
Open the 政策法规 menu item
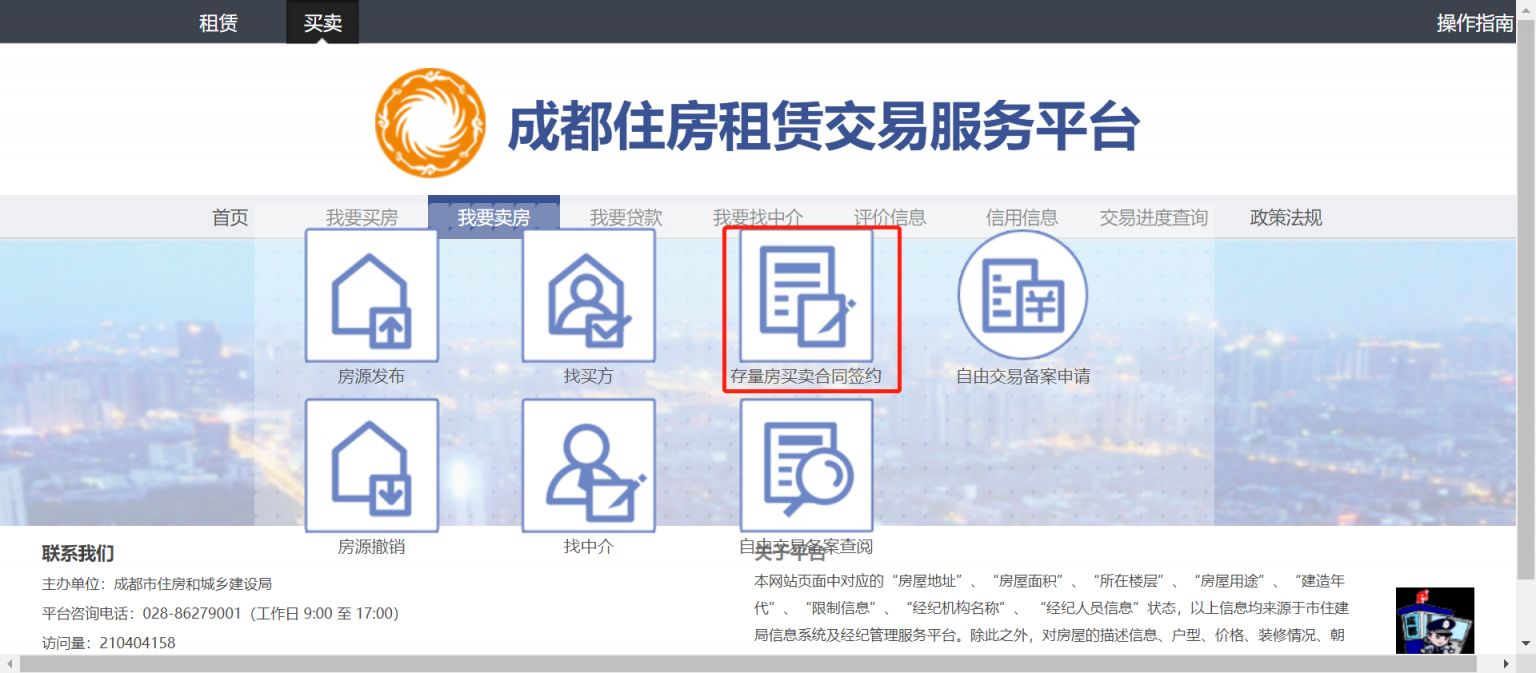[1286, 217]
